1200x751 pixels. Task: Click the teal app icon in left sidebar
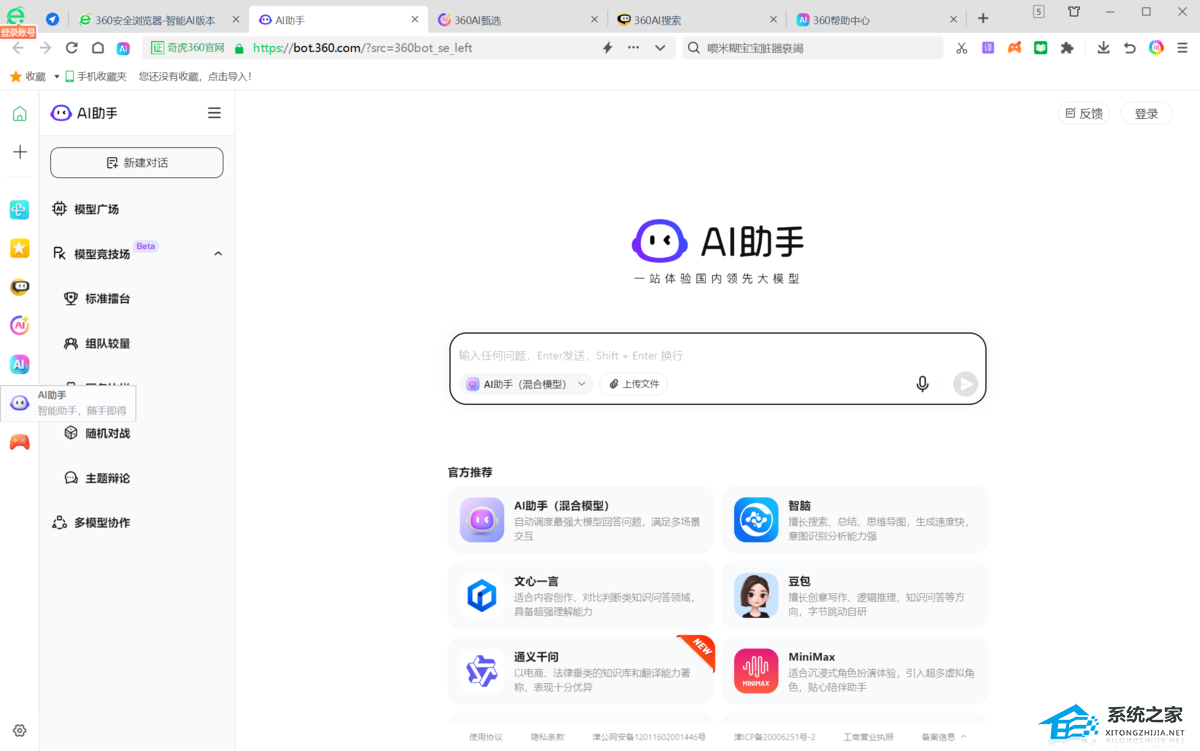(19, 209)
